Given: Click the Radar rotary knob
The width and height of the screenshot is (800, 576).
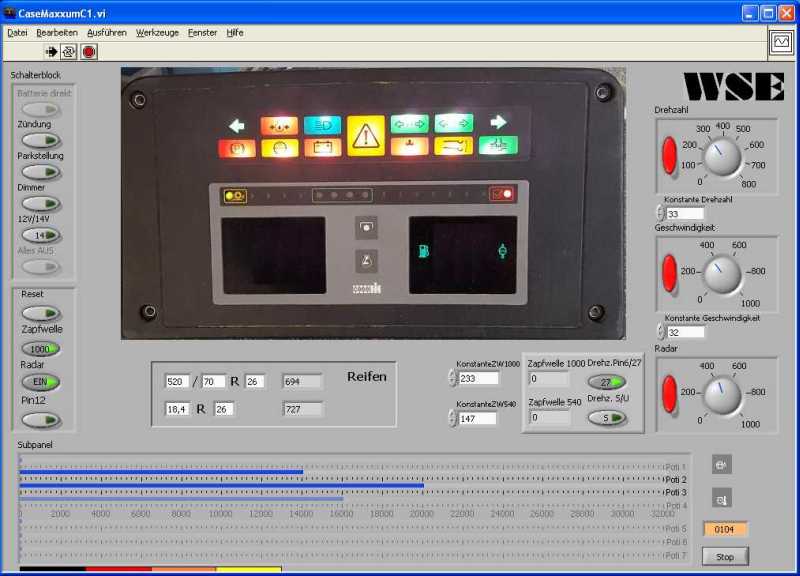Looking at the screenshot, I should (722, 395).
